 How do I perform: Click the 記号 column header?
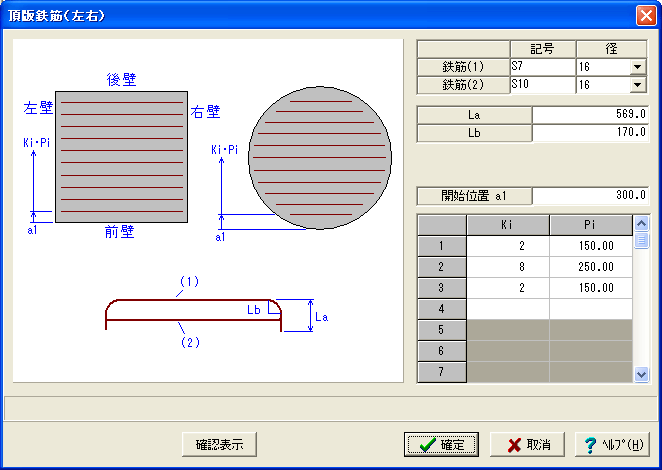pos(543,49)
